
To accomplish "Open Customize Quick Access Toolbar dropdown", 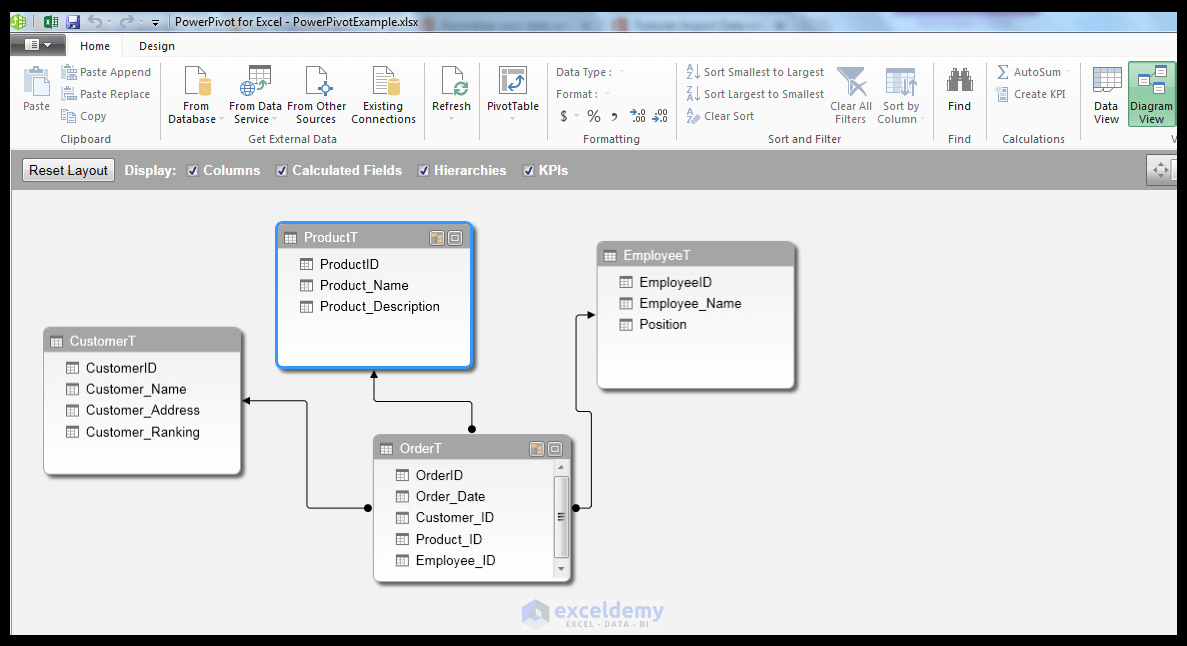I will [155, 23].
